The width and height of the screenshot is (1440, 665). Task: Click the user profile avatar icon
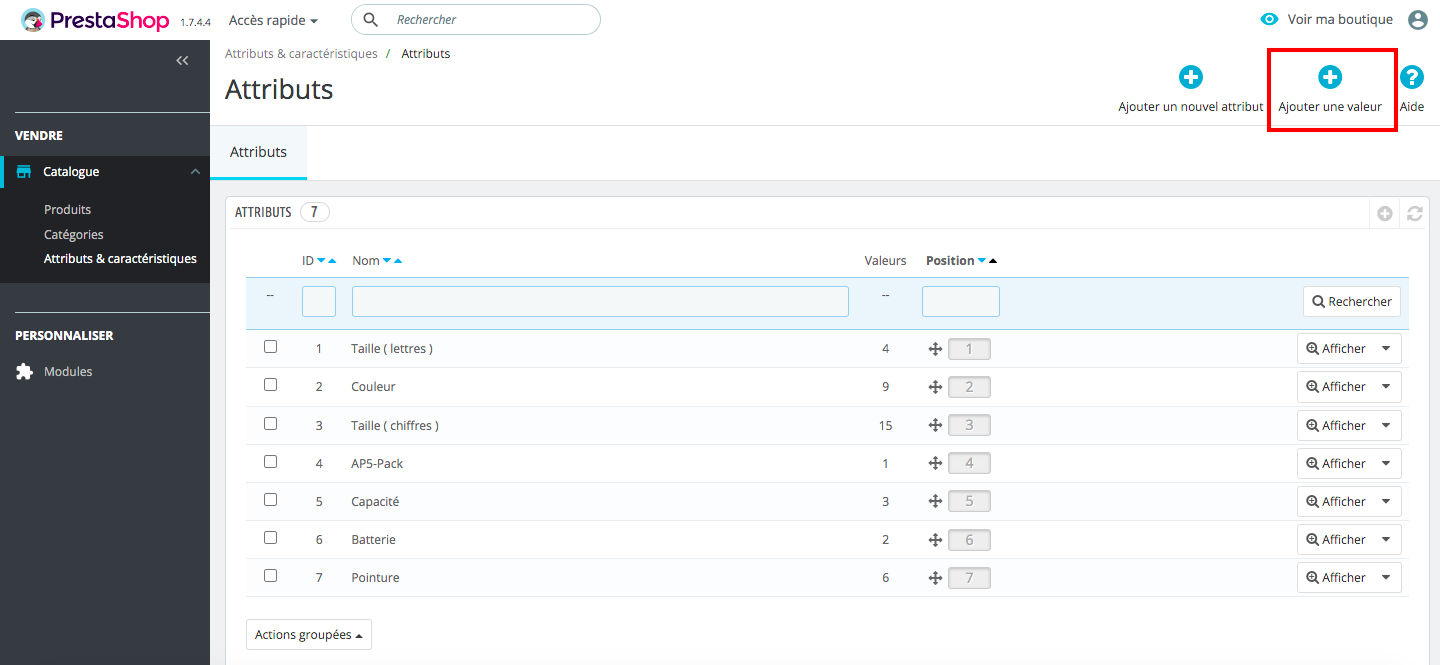[x=1418, y=20]
